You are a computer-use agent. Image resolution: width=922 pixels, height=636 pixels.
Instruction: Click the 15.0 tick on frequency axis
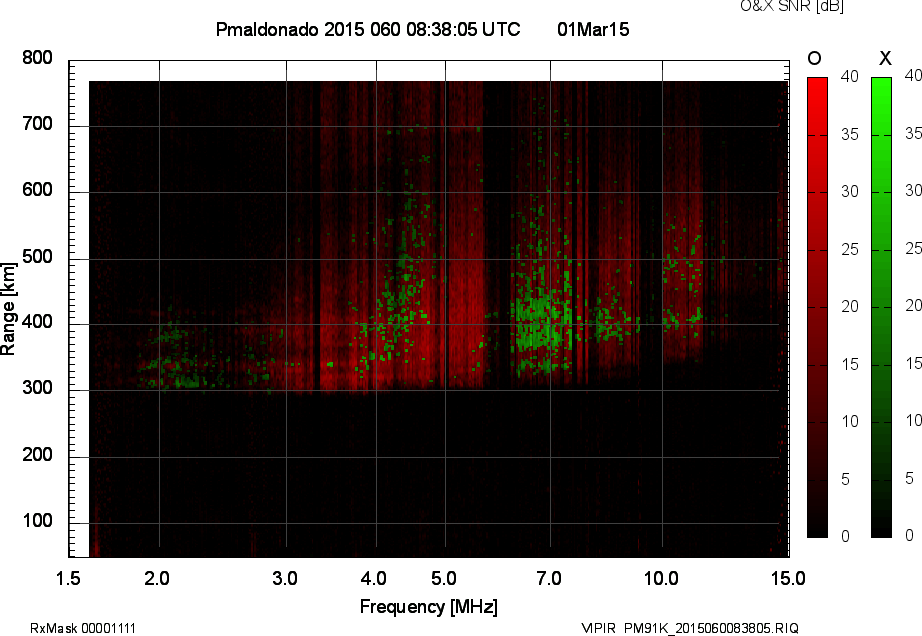coord(787,578)
